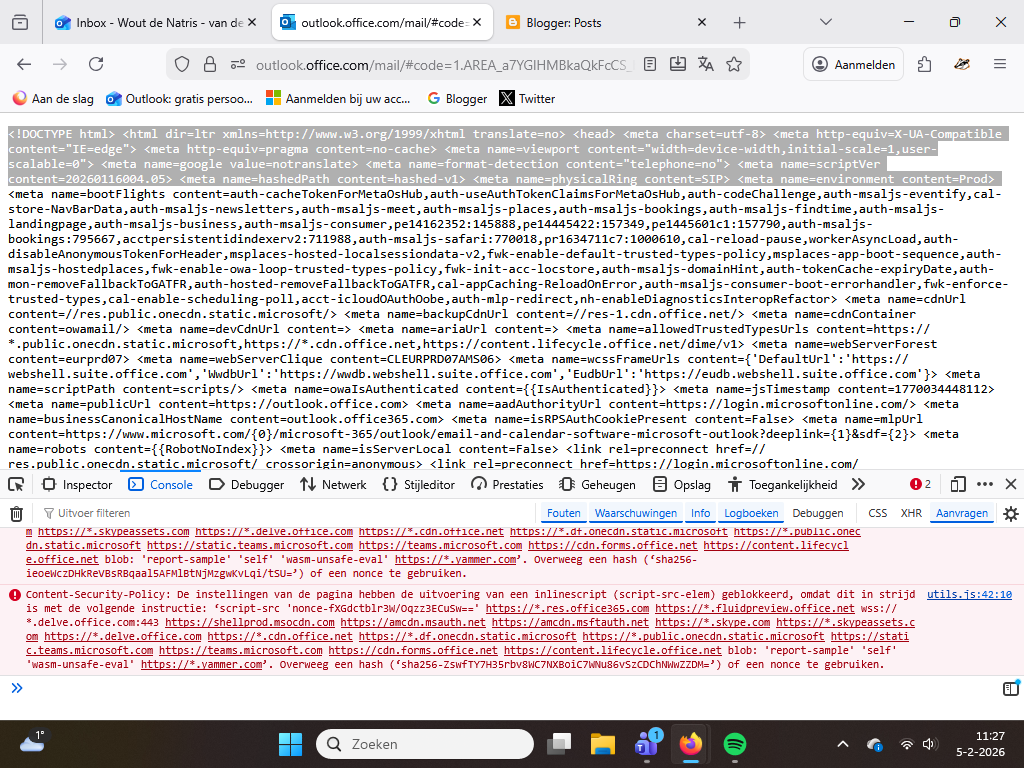This screenshot has width=1024, height=768.
Task: Open console settings gear
Action: 1011,513
